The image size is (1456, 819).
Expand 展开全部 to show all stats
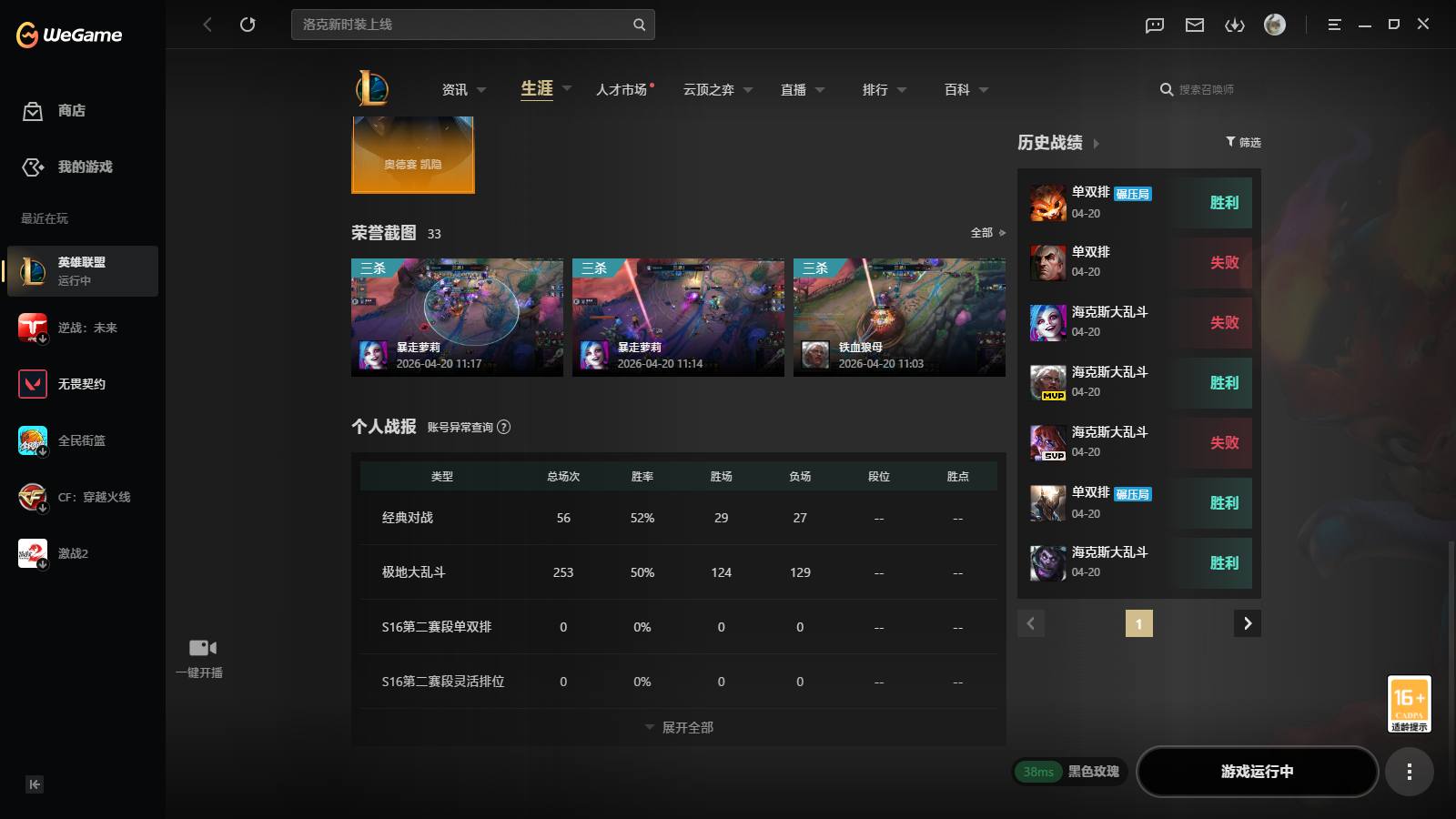click(x=679, y=727)
